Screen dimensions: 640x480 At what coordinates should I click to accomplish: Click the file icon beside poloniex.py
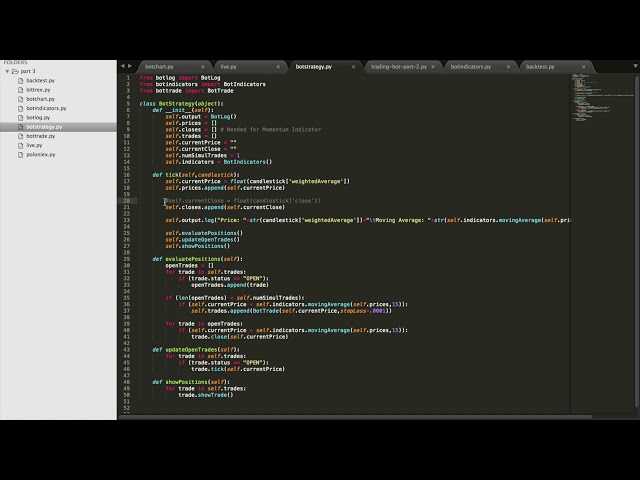pyautogui.click(x=20, y=155)
